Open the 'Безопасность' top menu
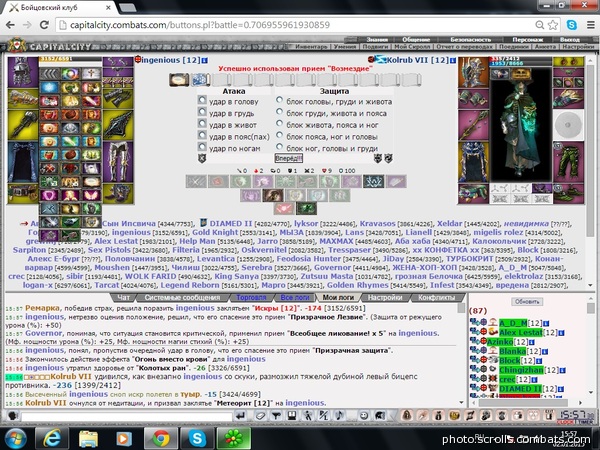The width and height of the screenshot is (600, 450). [x=470, y=39]
